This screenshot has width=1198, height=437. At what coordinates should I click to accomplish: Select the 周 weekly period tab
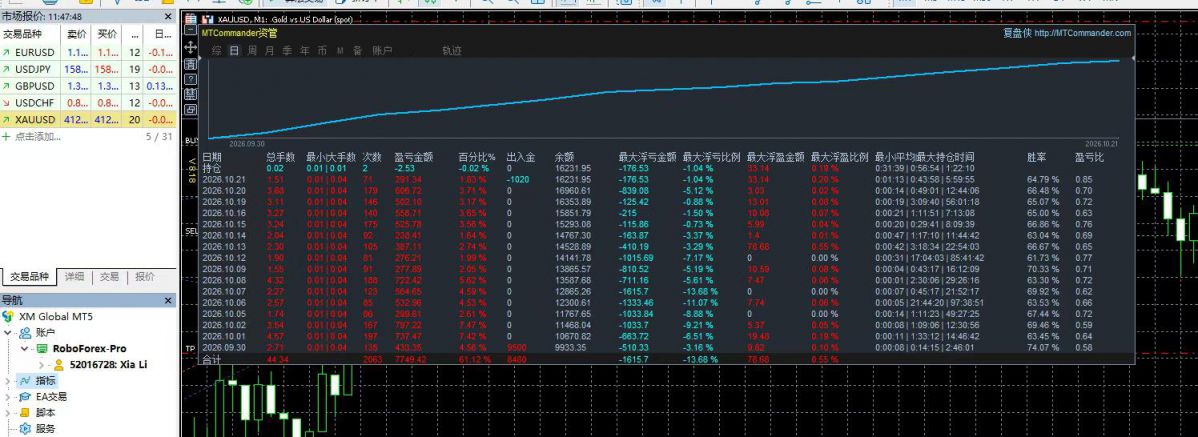(251, 50)
